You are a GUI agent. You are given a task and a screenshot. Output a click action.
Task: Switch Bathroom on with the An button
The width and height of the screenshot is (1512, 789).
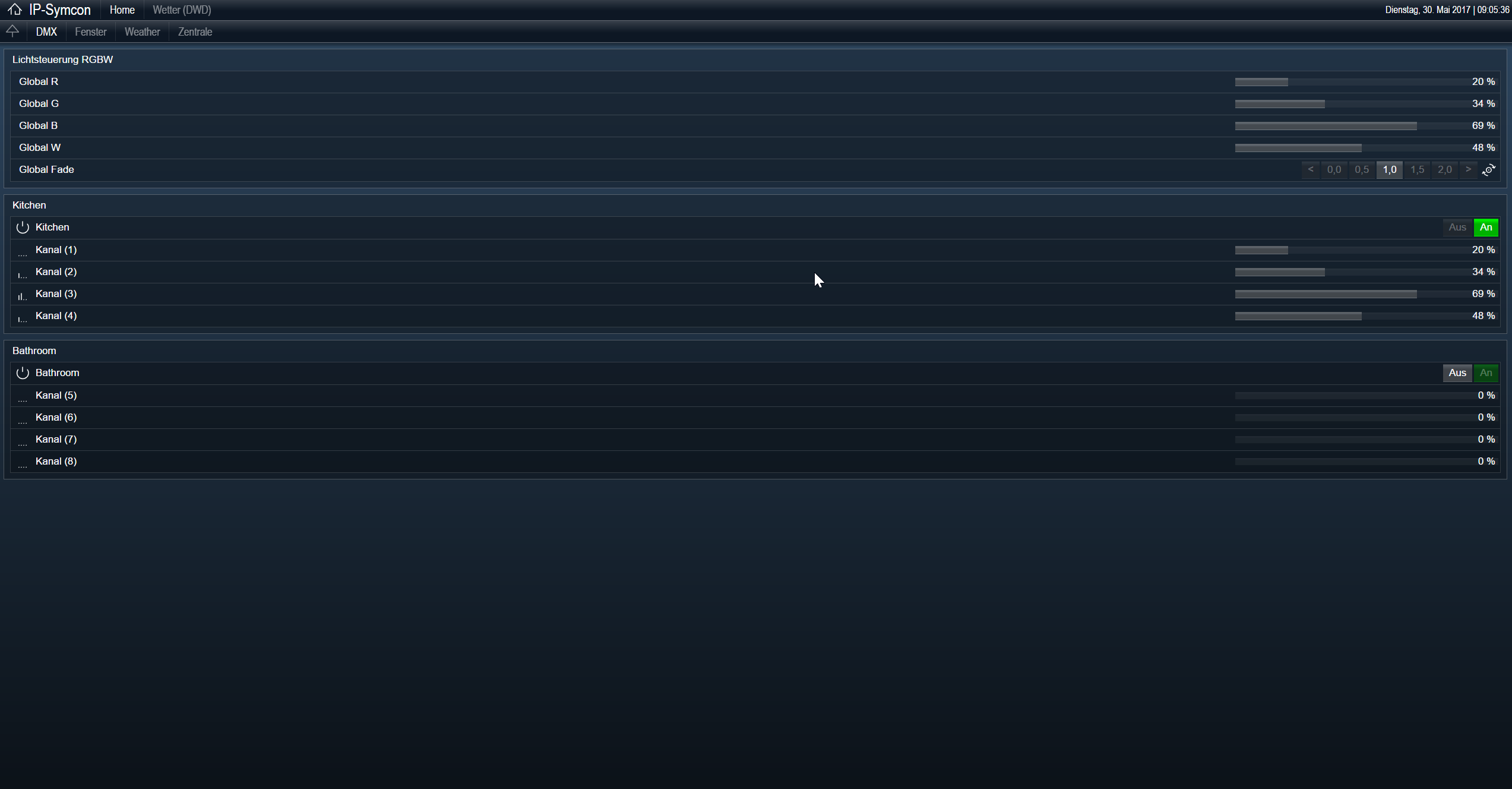click(1486, 373)
